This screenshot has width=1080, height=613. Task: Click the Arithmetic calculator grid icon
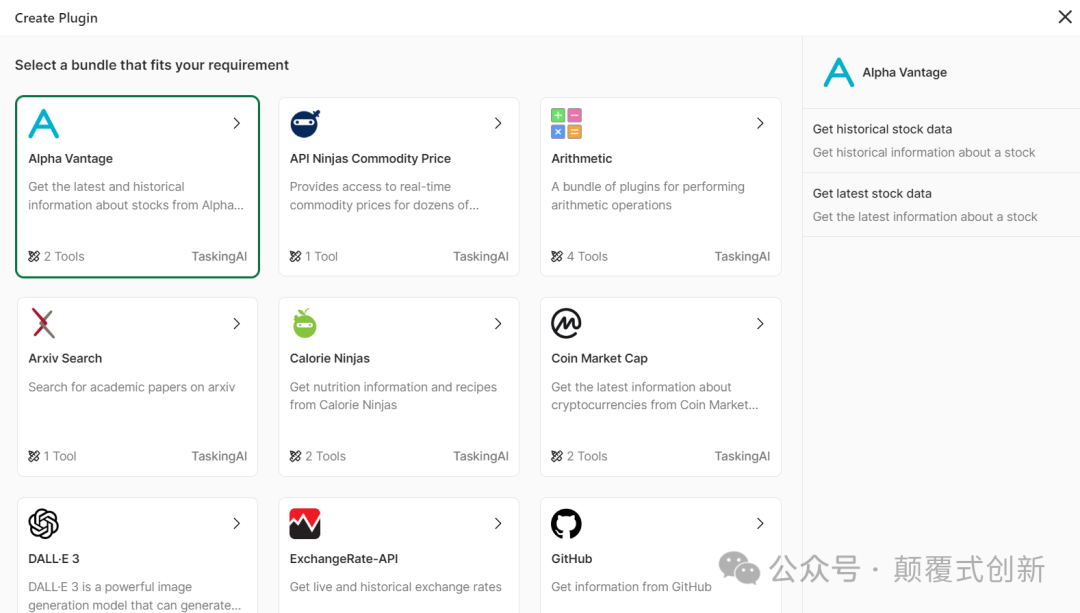[x=566, y=123]
